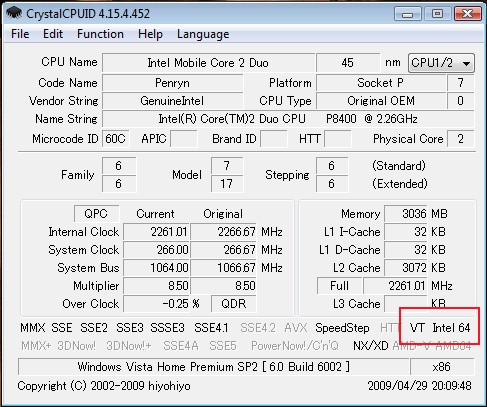Click the current Multiplier value 8.50
487x407 pixels.
156,286
